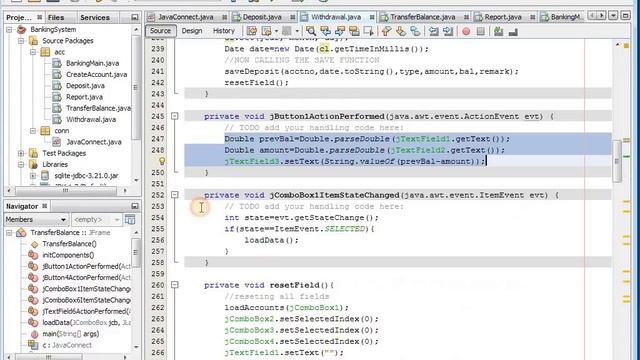Open the TransferBalance.java editor tab
The image size is (640, 360).
tap(422, 17)
